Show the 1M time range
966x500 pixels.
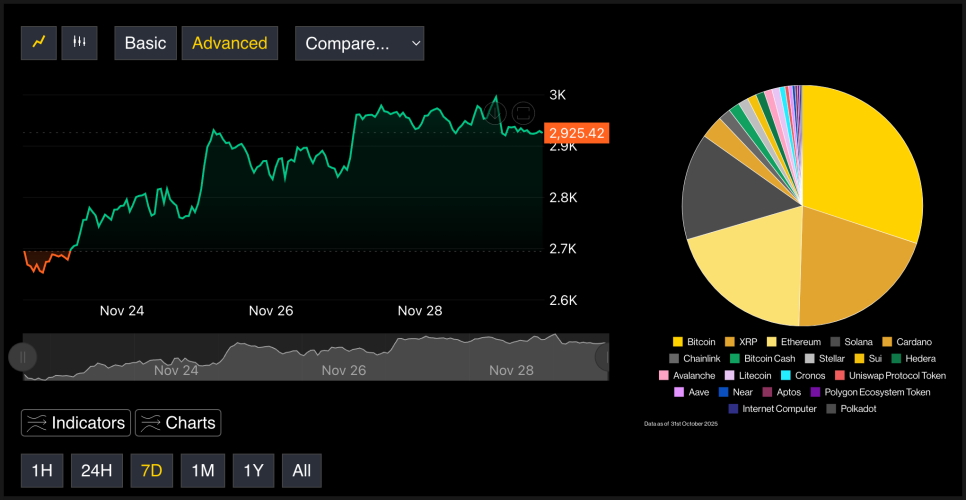203,471
